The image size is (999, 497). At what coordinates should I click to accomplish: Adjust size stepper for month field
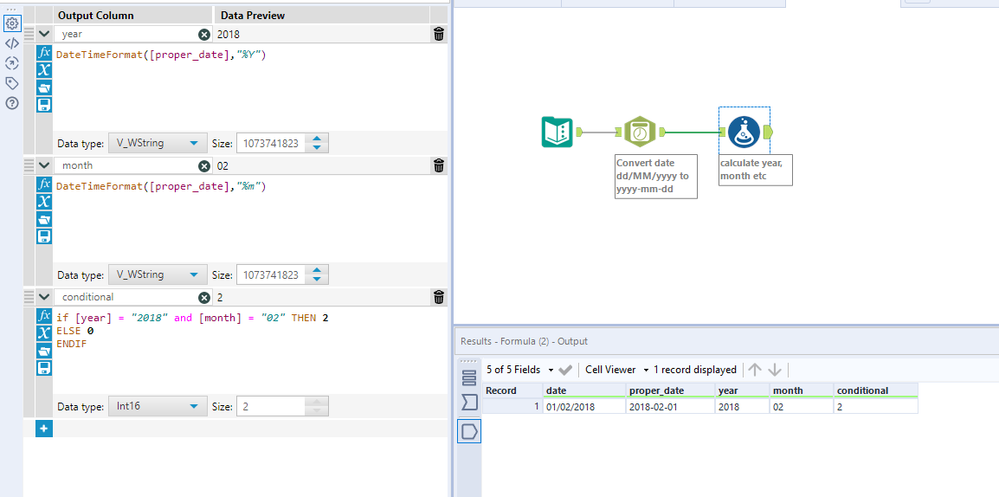[317, 275]
